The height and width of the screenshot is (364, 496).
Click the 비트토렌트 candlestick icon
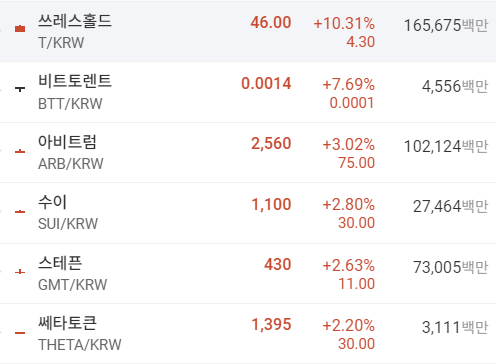pyautogui.click(x=20, y=89)
